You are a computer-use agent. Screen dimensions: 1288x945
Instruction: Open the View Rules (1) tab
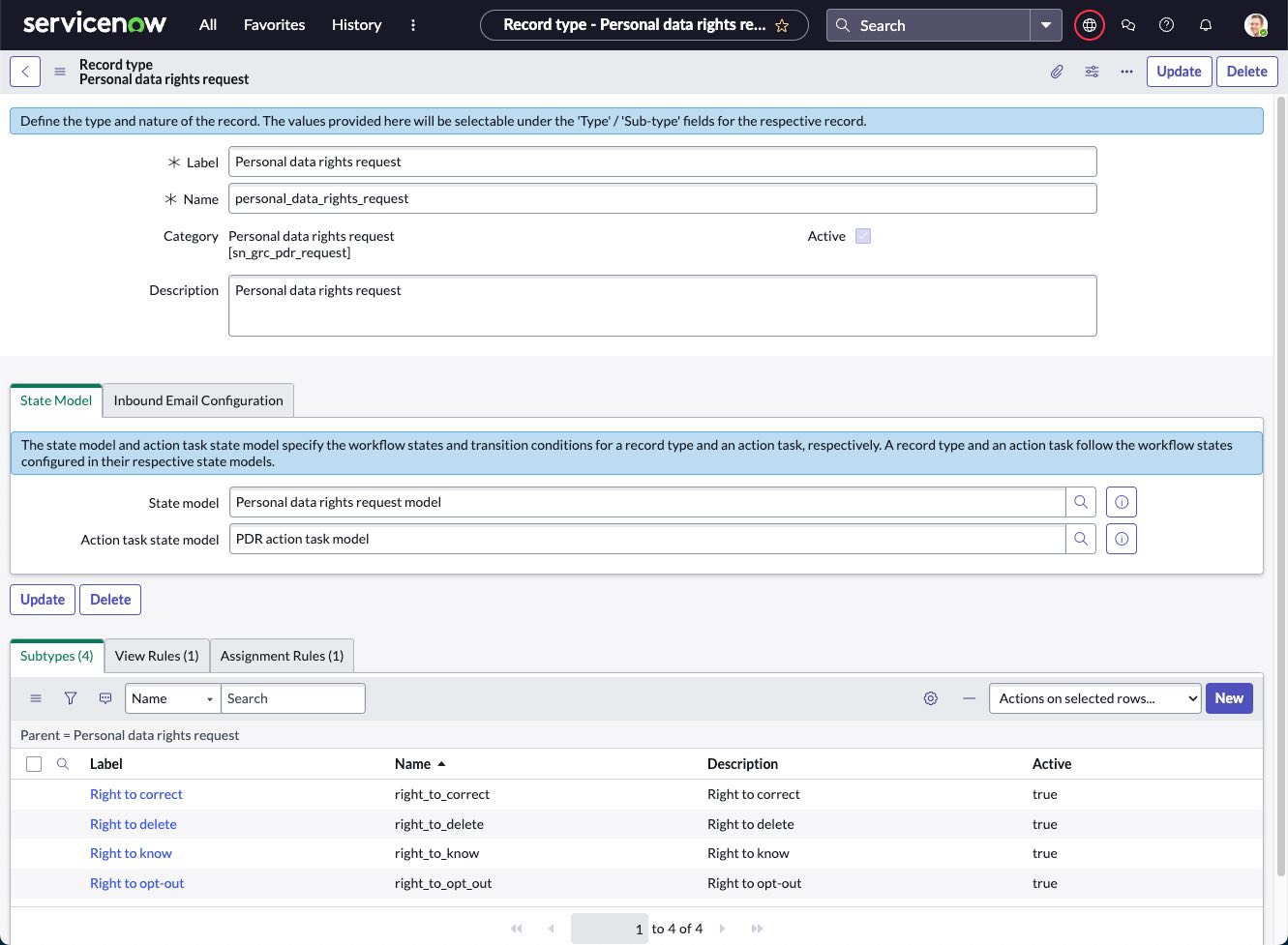157,656
